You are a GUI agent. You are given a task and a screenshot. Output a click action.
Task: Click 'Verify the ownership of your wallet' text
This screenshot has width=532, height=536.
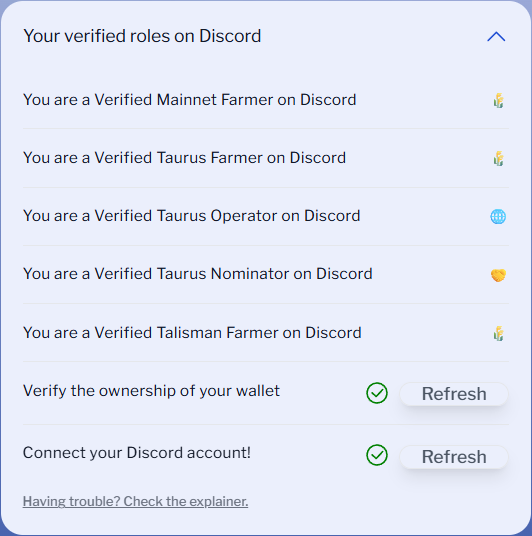tap(151, 391)
